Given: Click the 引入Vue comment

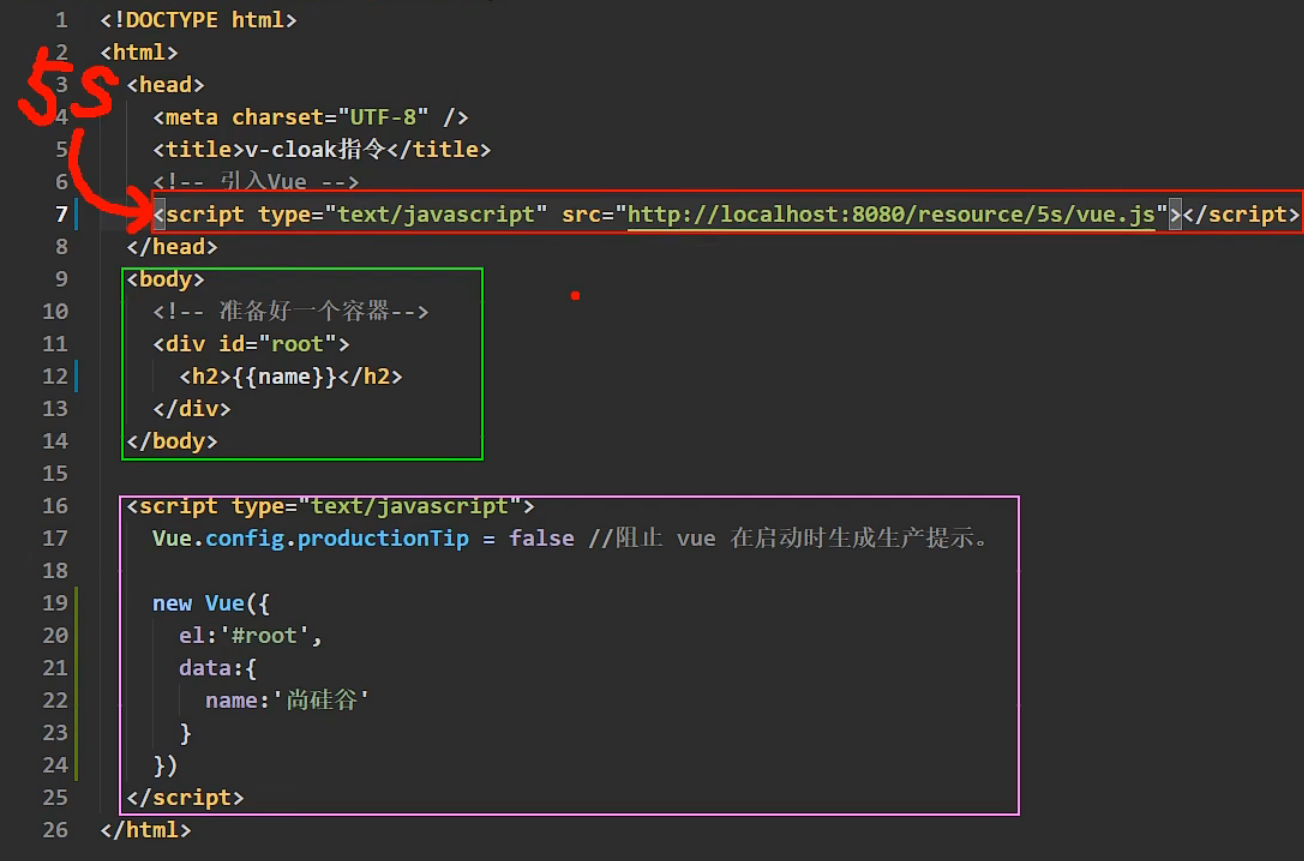Looking at the screenshot, I should tap(256, 182).
